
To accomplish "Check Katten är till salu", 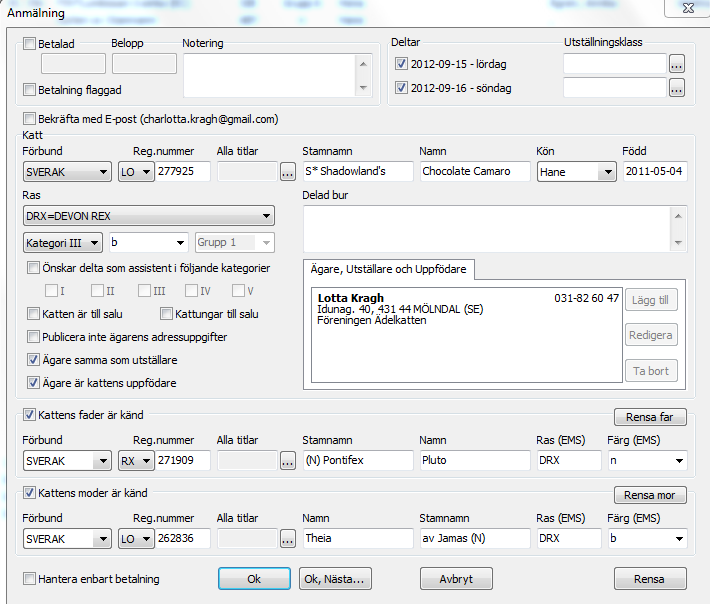I will (33, 313).
